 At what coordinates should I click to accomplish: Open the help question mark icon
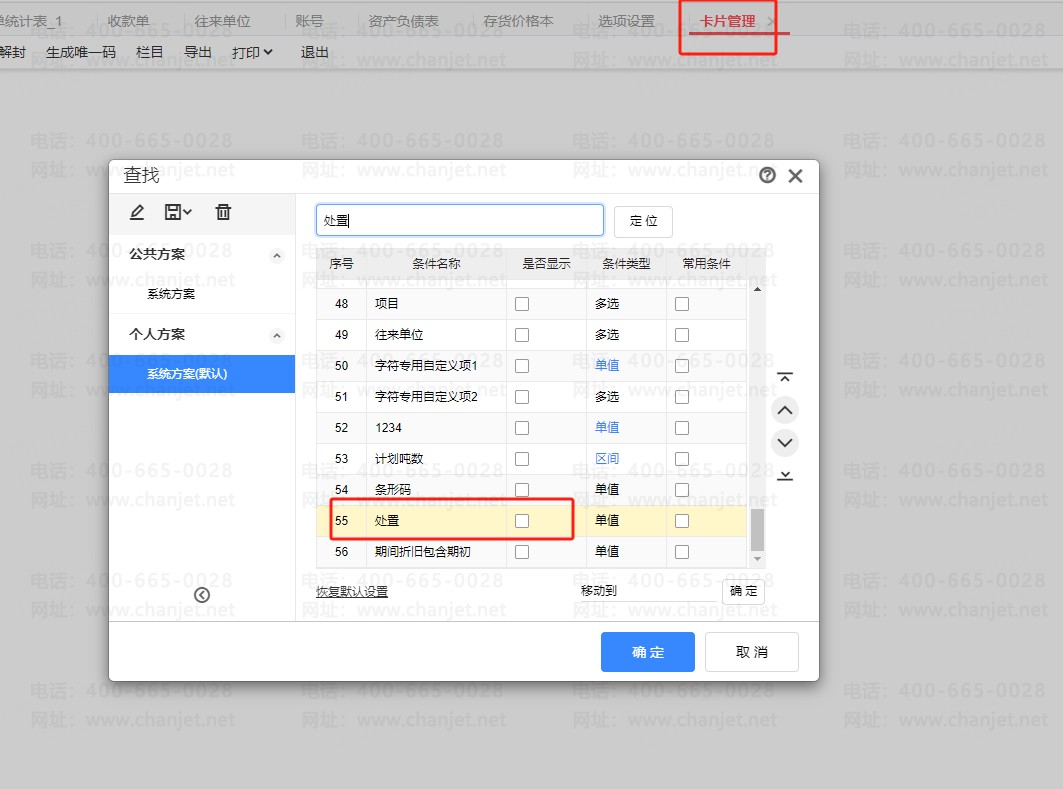pos(767,176)
